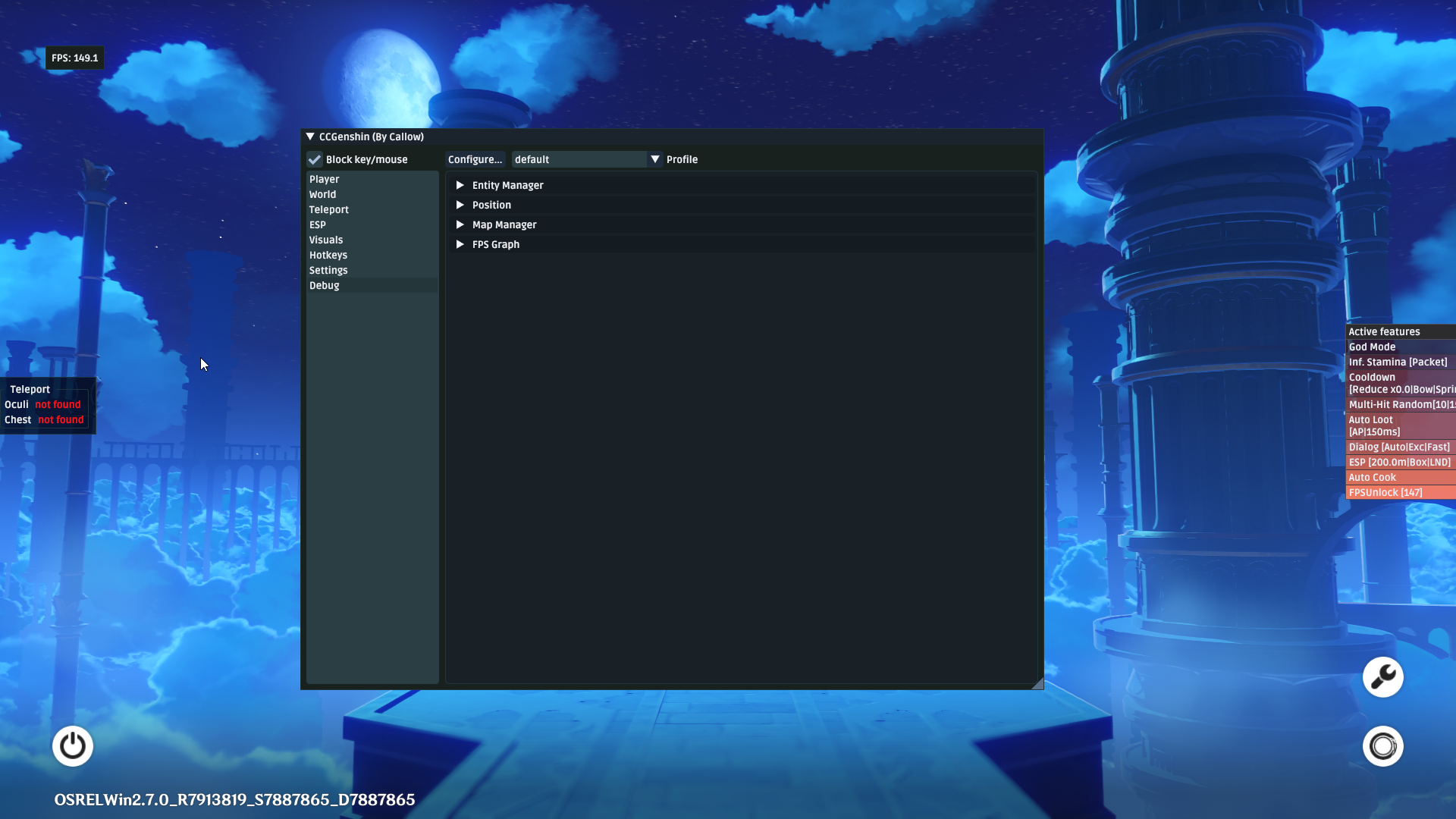Toggle the Block key/mouse checkbox

click(x=315, y=159)
